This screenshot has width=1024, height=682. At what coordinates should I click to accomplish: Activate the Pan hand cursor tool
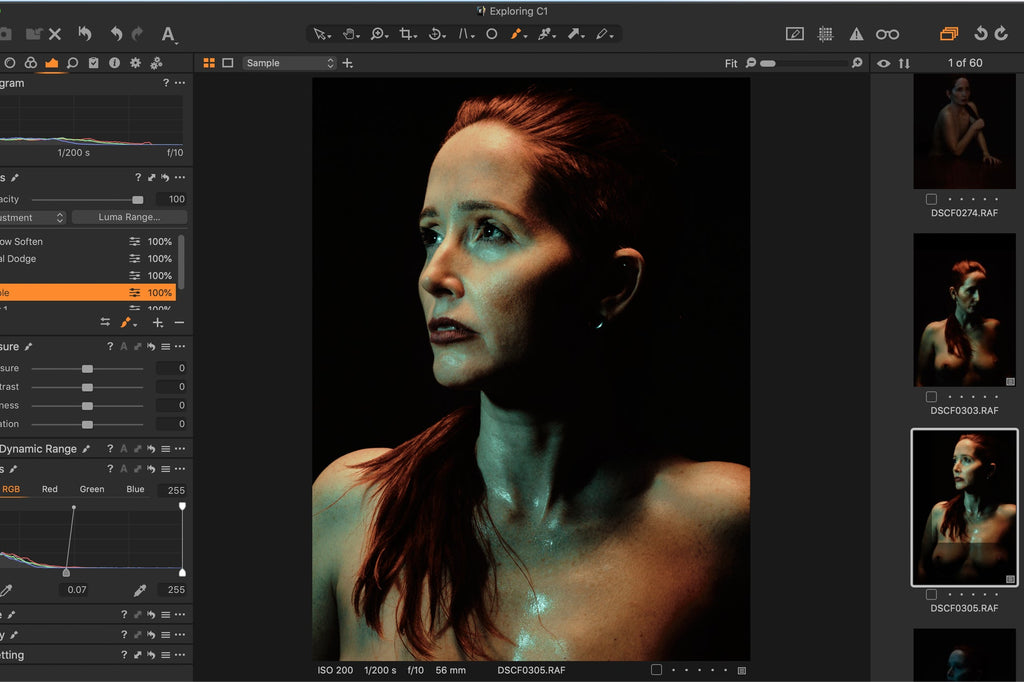tap(350, 34)
